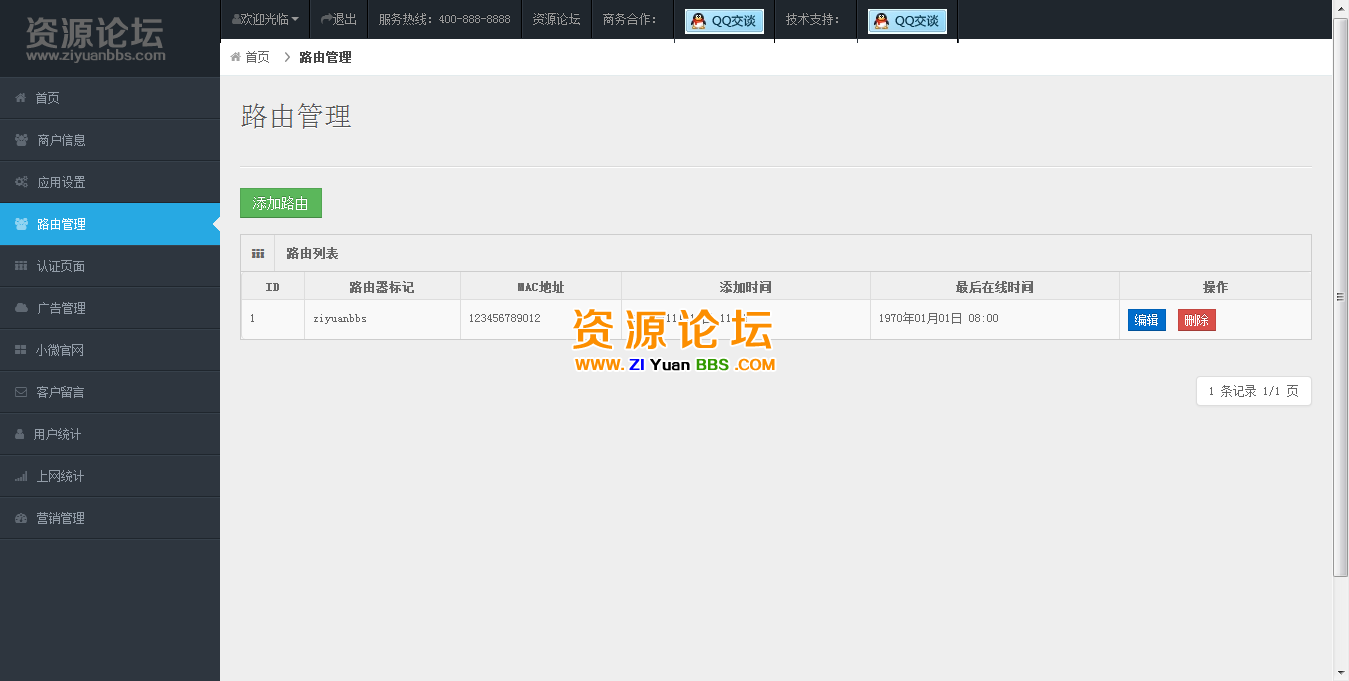This screenshot has height=681, width=1349.
Task: Click the 操作 column header
Action: coord(1215,287)
